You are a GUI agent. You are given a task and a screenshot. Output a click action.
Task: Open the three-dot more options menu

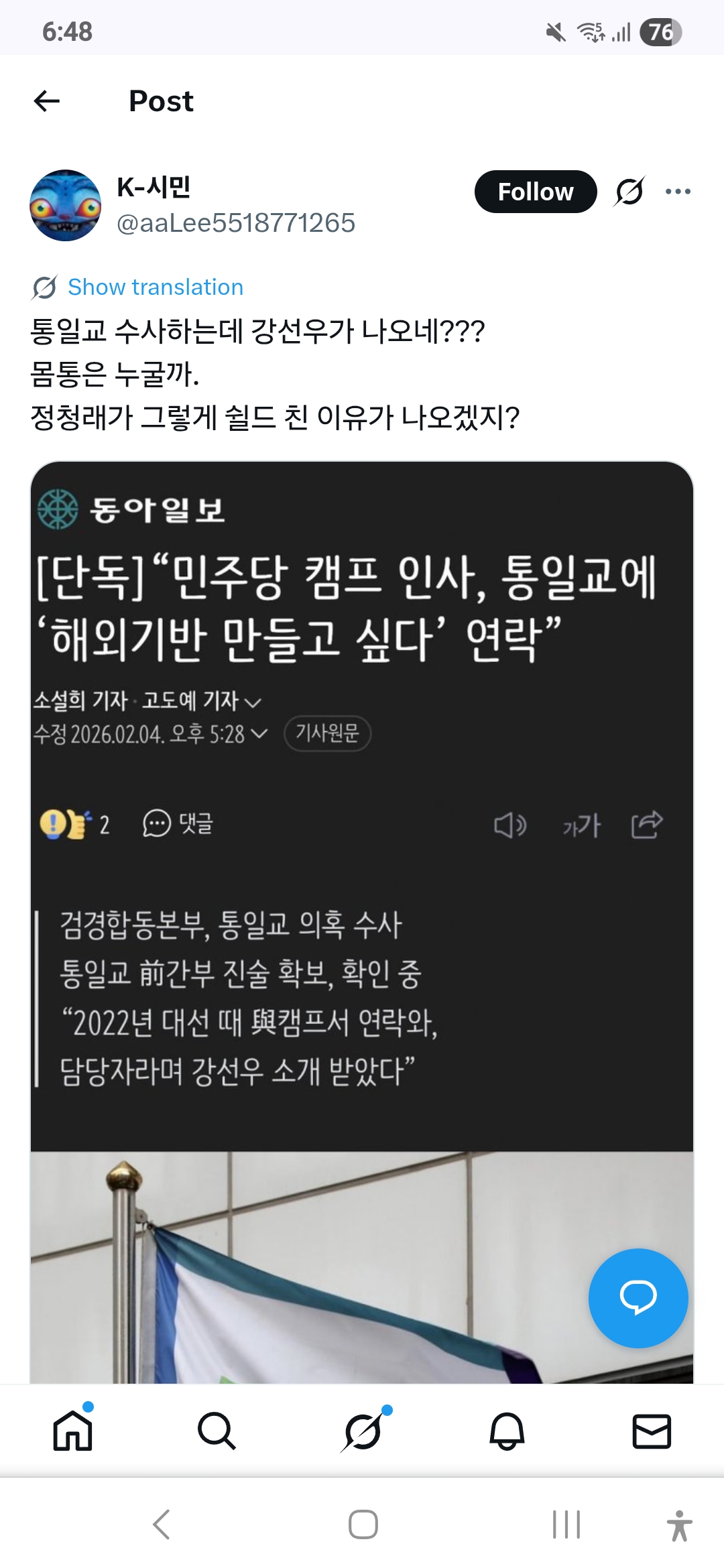click(x=678, y=192)
